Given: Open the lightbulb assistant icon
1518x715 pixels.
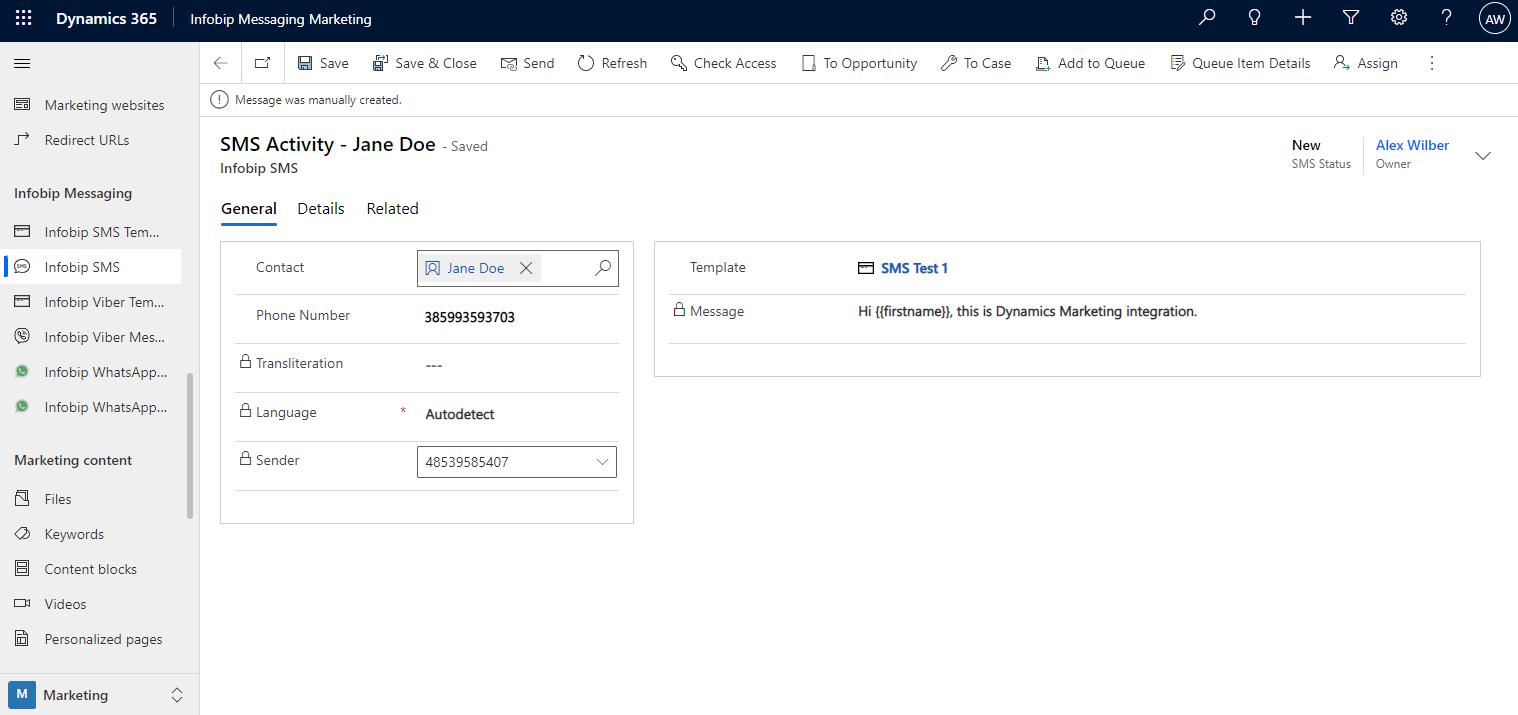Looking at the screenshot, I should pos(1255,18).
